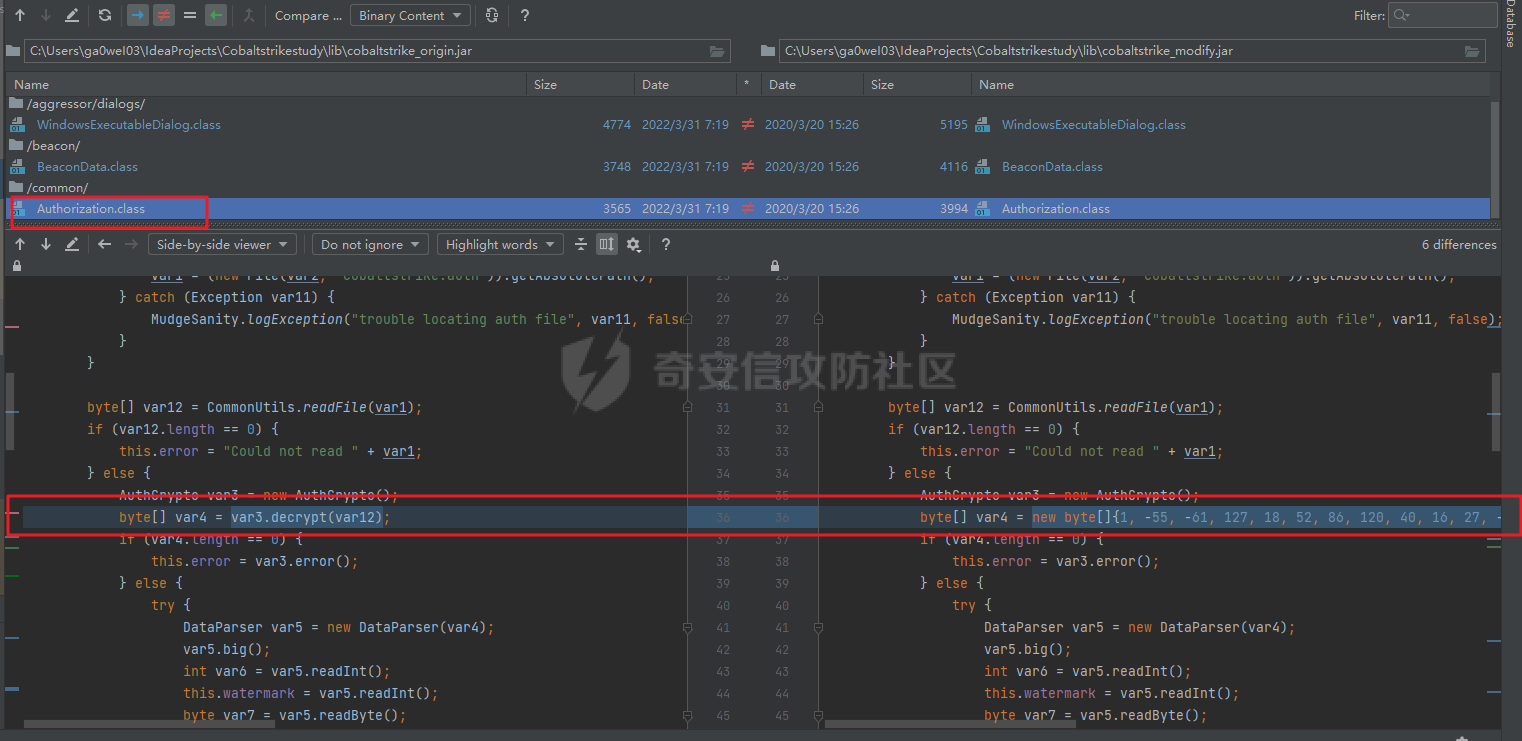Viewport: 1522px width, 741px height.
Task: Click the right pane lock icon
Action: [774, 266]
